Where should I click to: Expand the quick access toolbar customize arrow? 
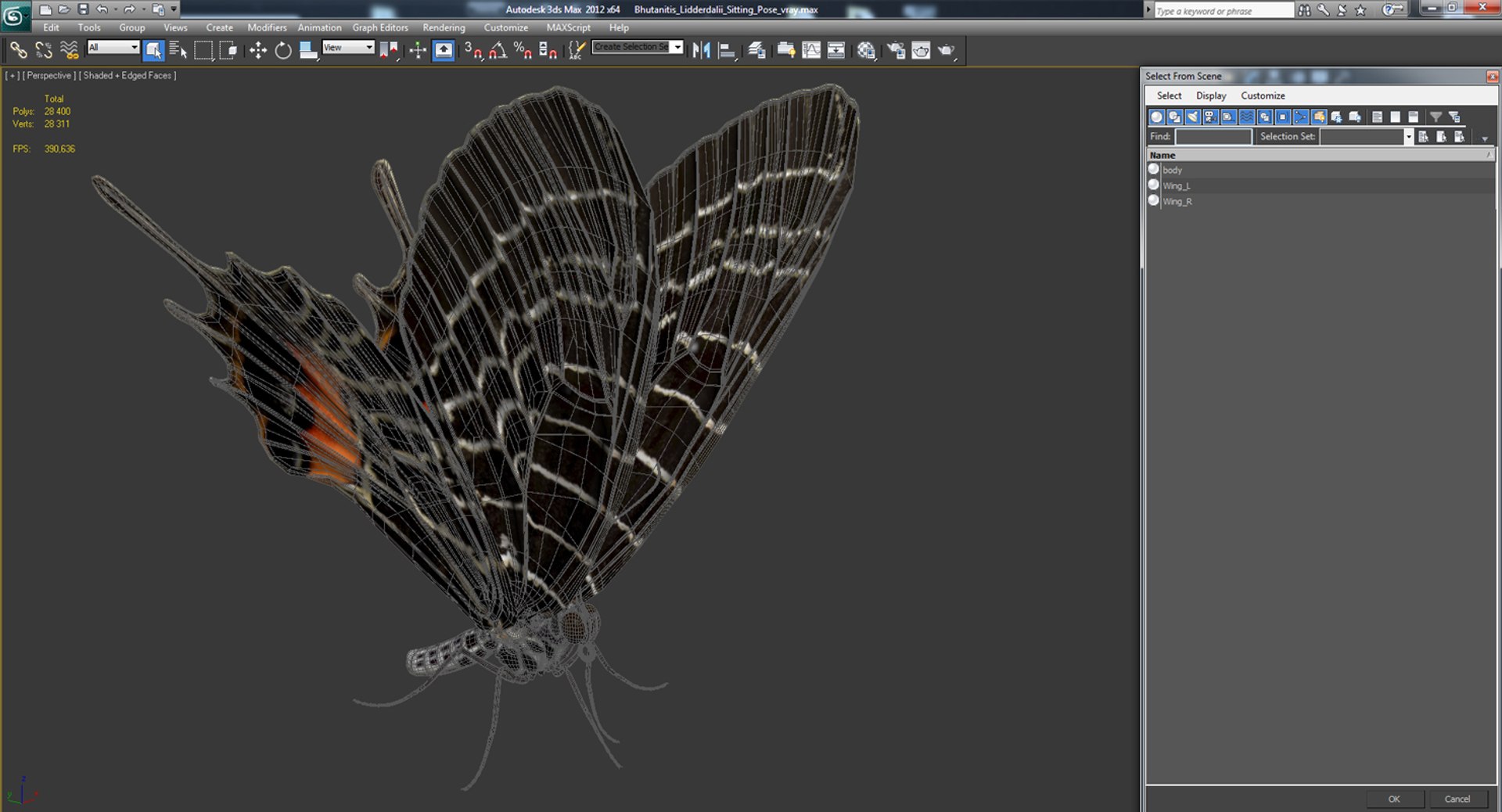click(174, 9)
